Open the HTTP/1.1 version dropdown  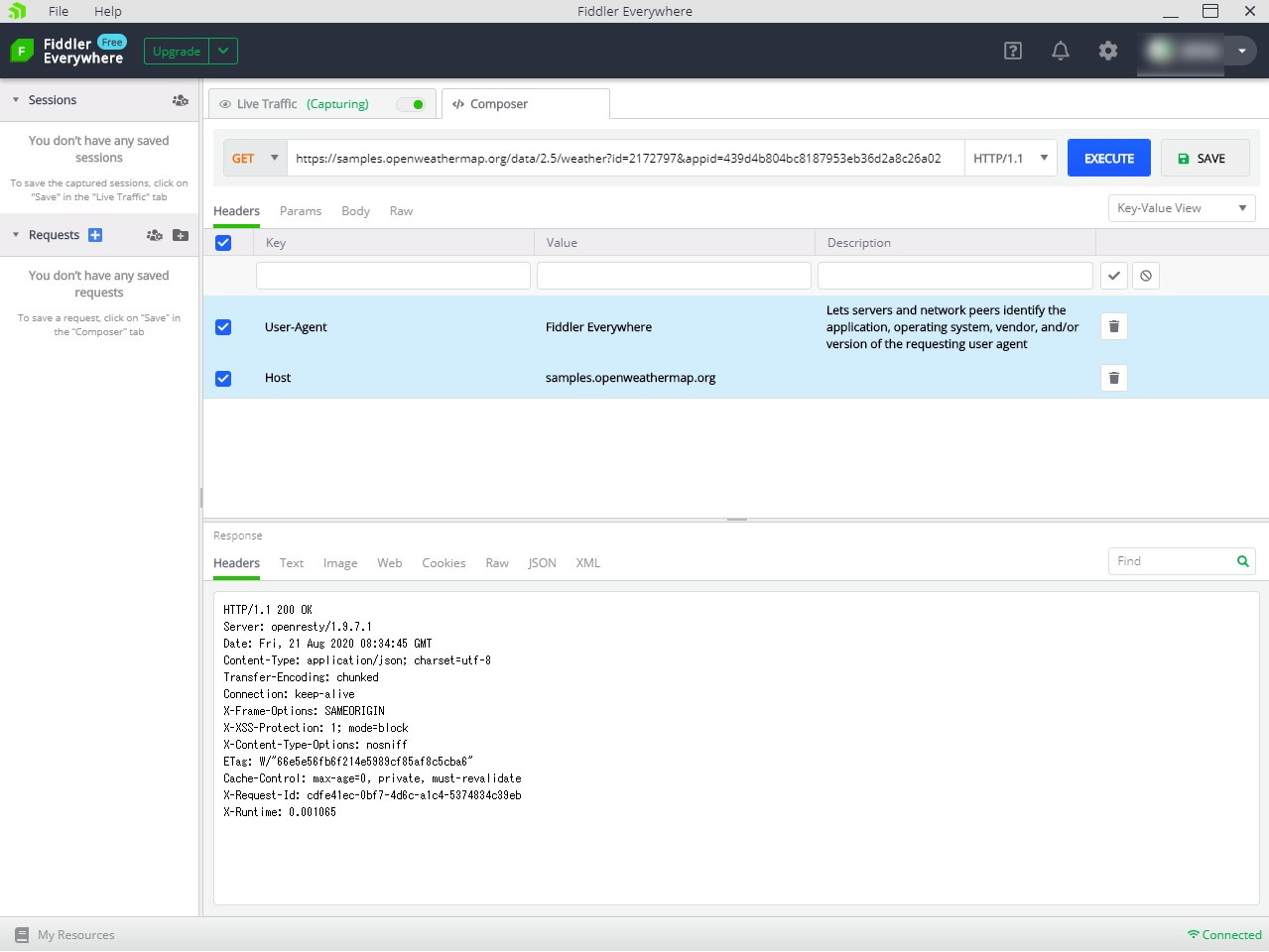(x=1010, y=158)
